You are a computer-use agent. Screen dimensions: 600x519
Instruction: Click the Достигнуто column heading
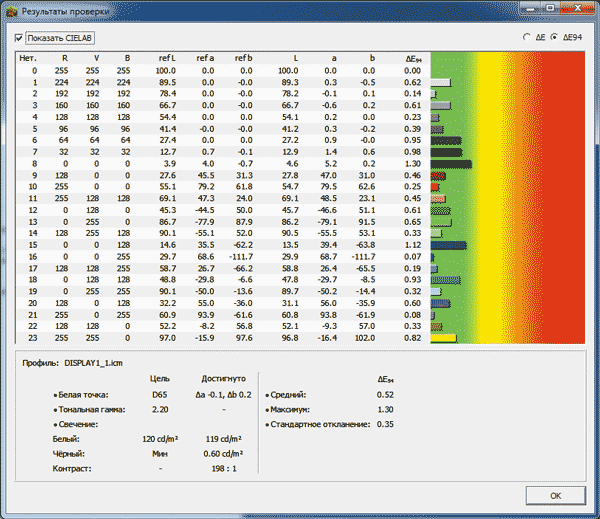coord(223,379)
